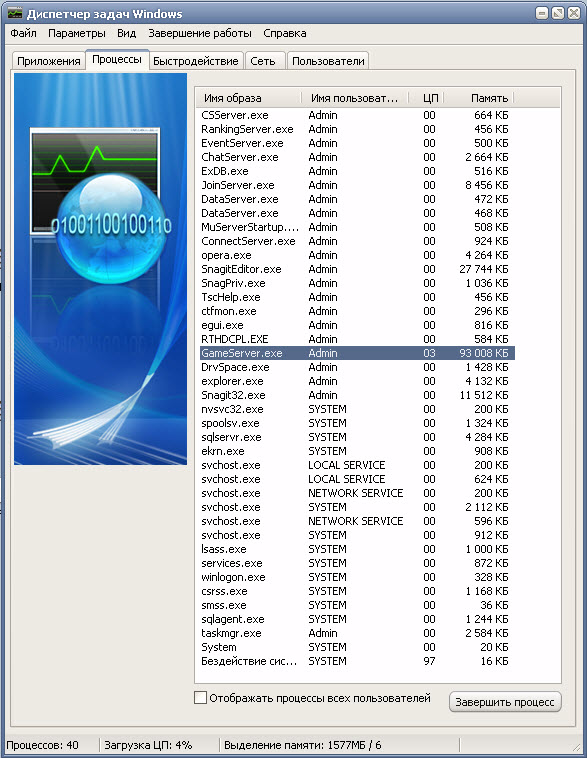The height and width of the screenshot is (758, 587).
Task: Sort by Имя образа column header
Action: click(249, 98)
